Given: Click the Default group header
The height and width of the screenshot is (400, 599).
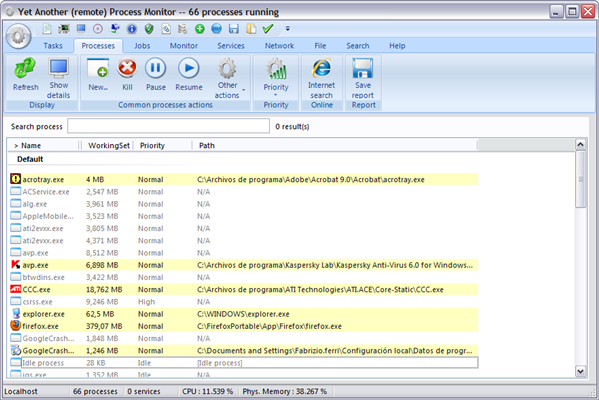Looking at the screenshot, I should (x=30, y=159).
